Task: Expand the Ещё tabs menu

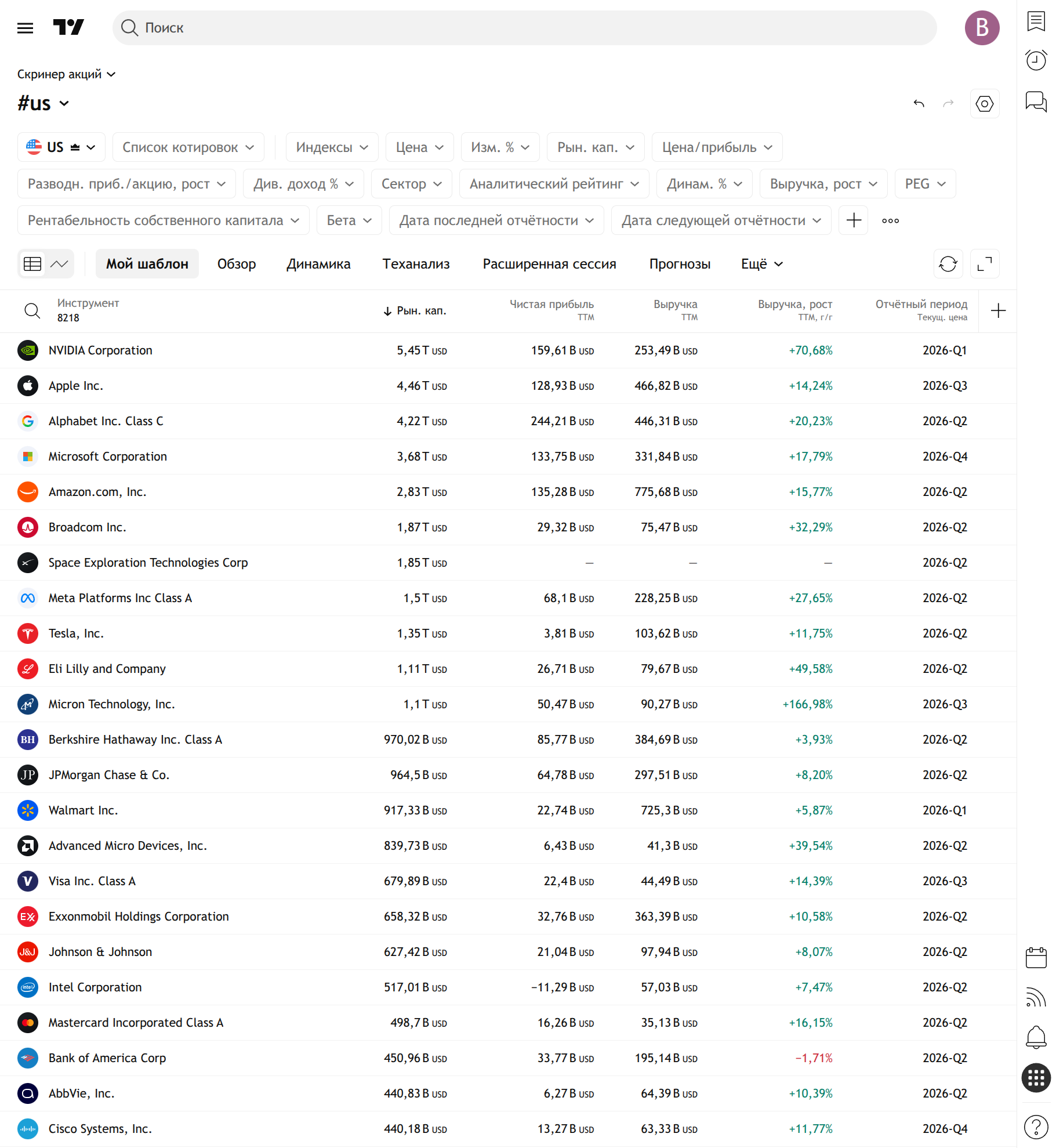Action: tap(762, 264)
